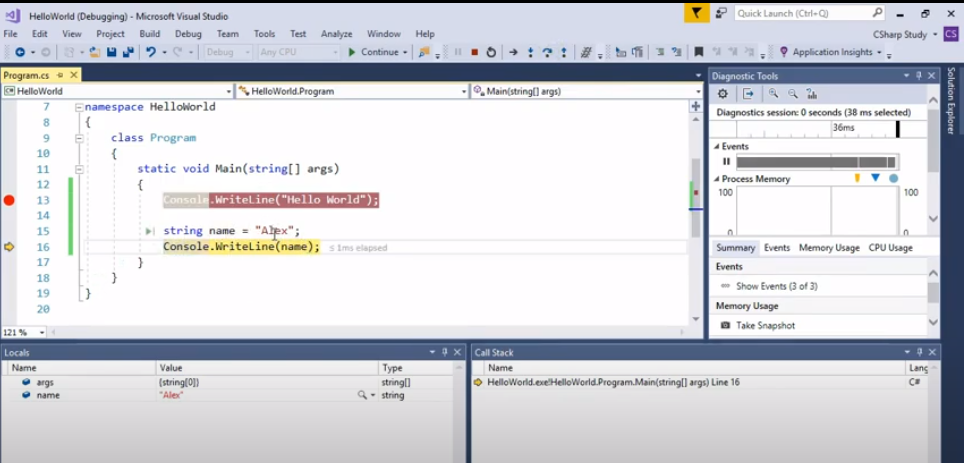Save the current file with the floppy icon

coord(111,52)
